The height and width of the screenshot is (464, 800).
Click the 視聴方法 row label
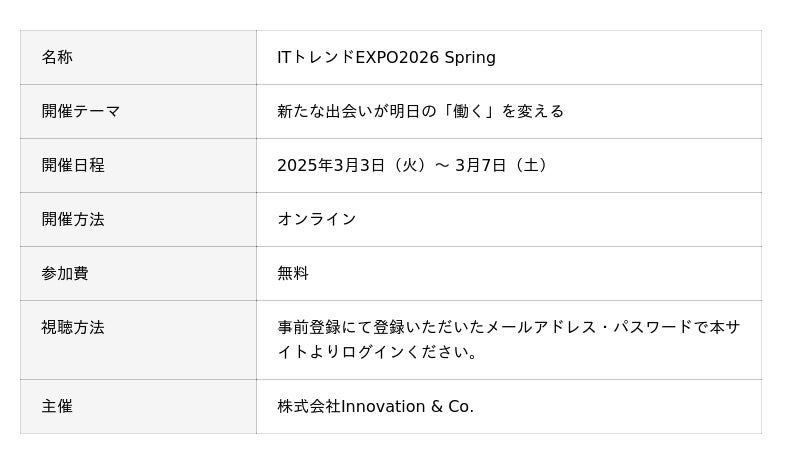pos(73,328)
